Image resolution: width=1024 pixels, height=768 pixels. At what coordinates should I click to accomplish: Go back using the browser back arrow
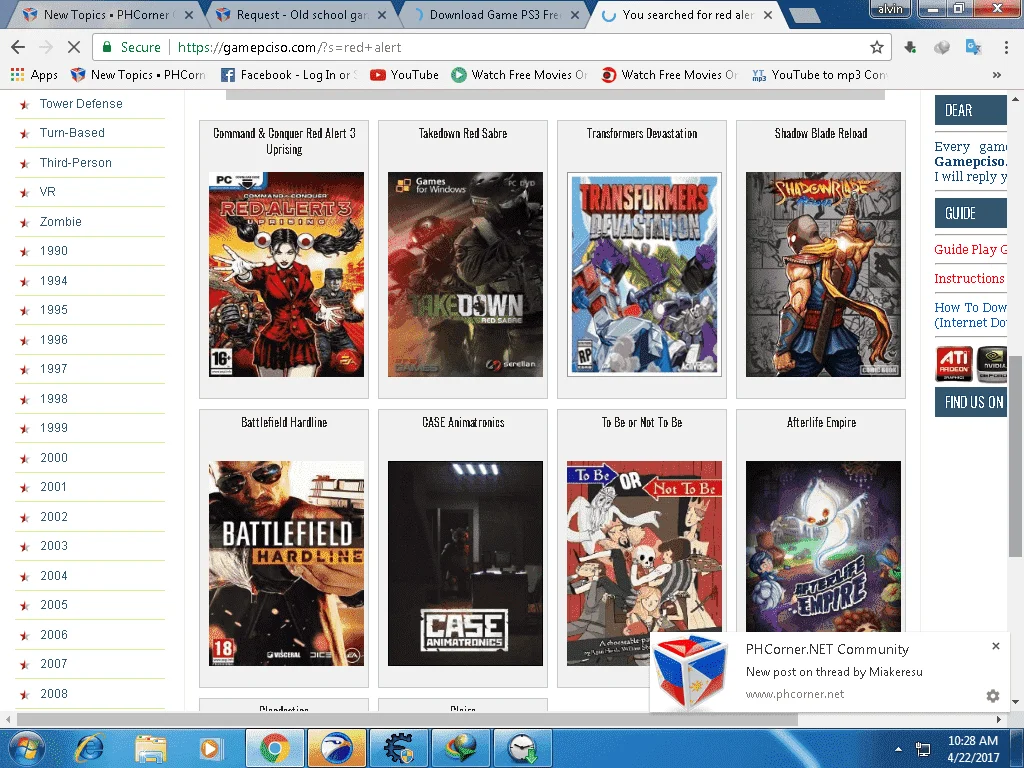18,47
